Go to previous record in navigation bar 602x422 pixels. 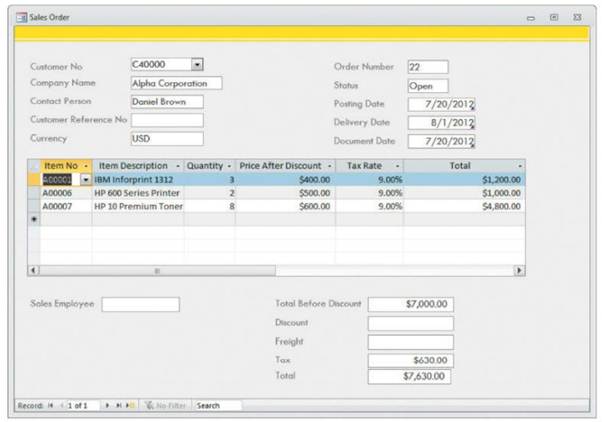[59, 405]
